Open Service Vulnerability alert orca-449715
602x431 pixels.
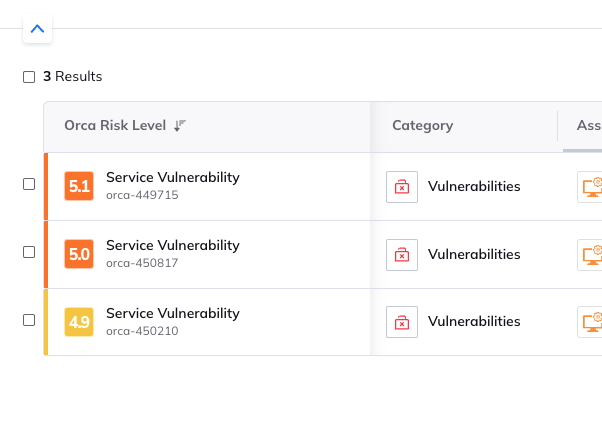pyautogui.click(x=172, y=178)
